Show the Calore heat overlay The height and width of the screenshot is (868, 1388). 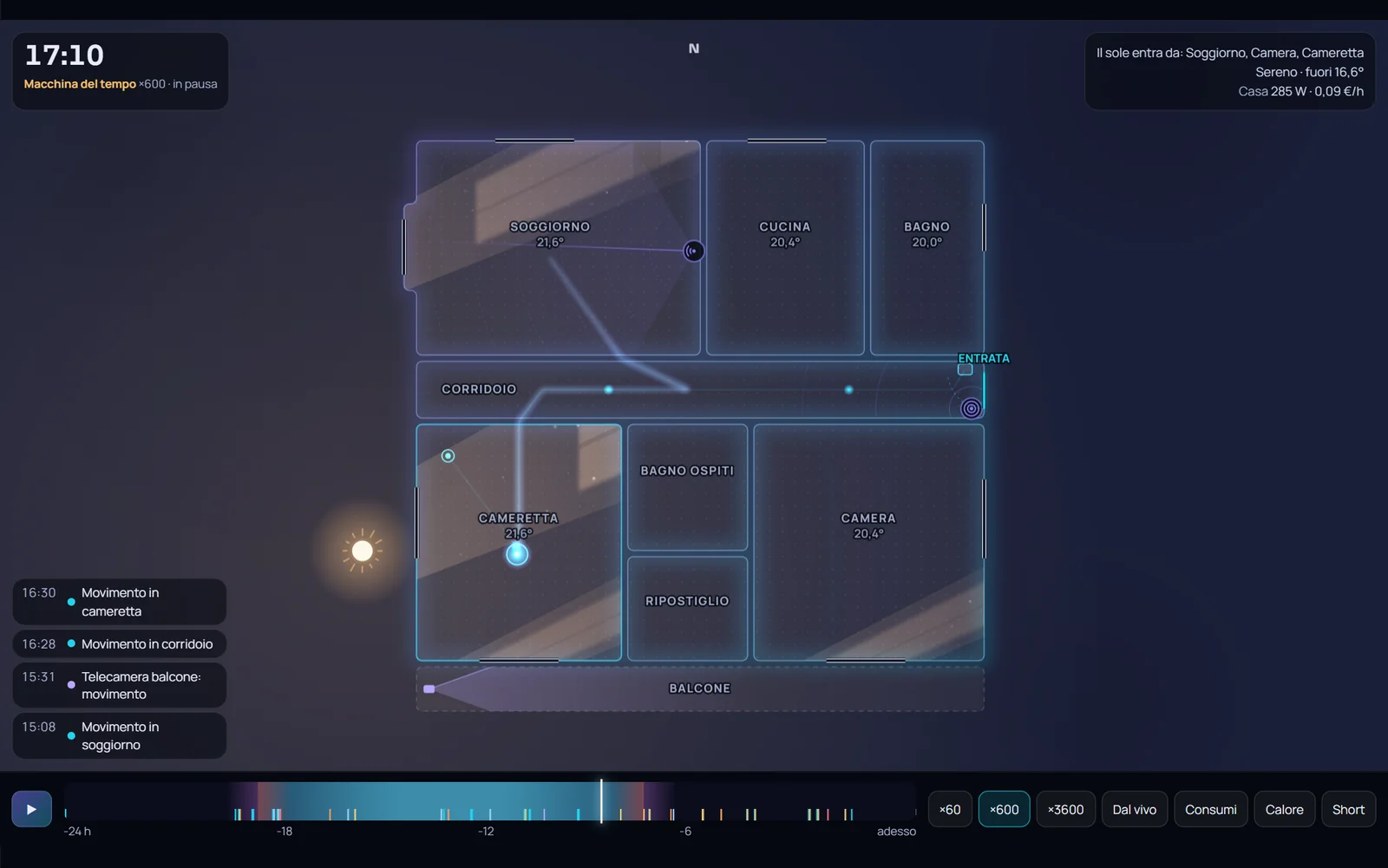tap(1285, 809)
